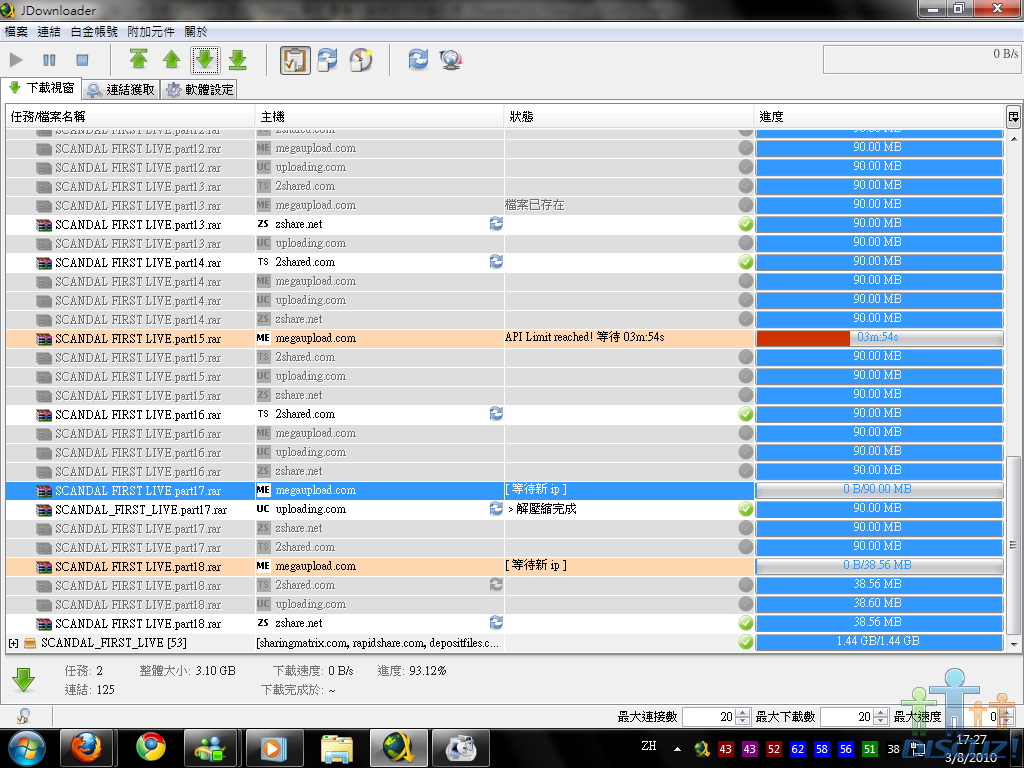Select highlighted part17.rar megaupload.com row
The width and height of the screenshot is (1024, 768).
(x=505, y=490)
